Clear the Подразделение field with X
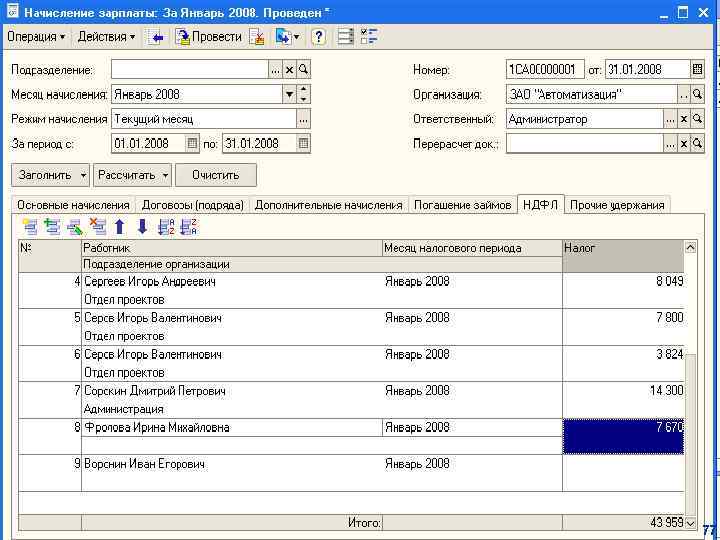This screenshot has width=720, height=540. point(289,70)
